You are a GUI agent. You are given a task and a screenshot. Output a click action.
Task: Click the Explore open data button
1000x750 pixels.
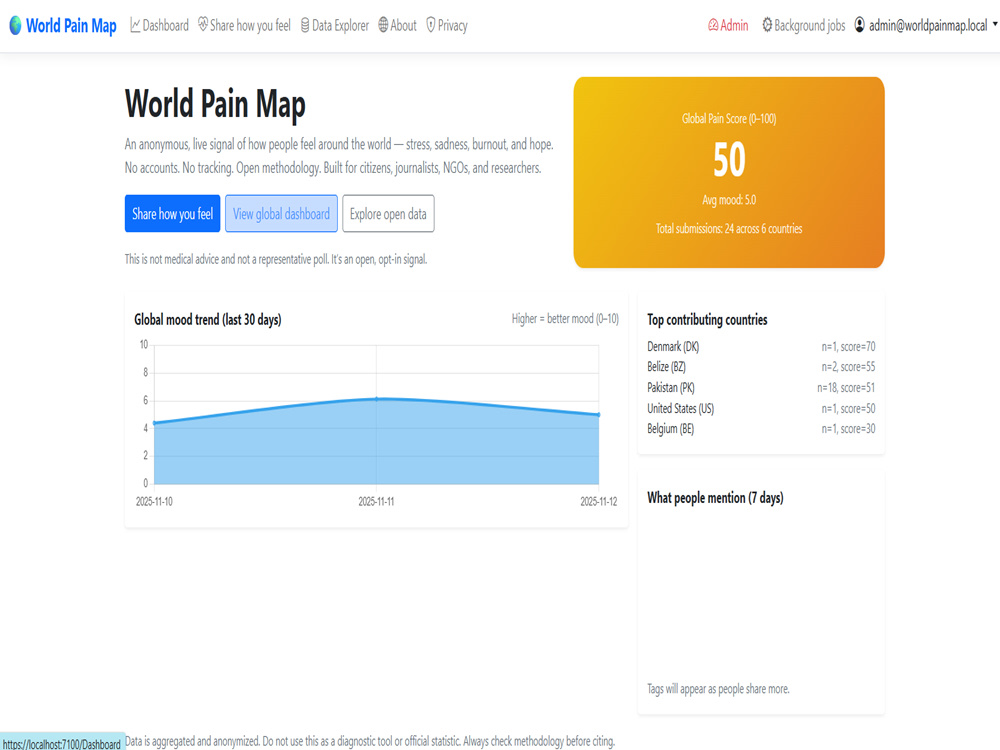tap(388, 214)
